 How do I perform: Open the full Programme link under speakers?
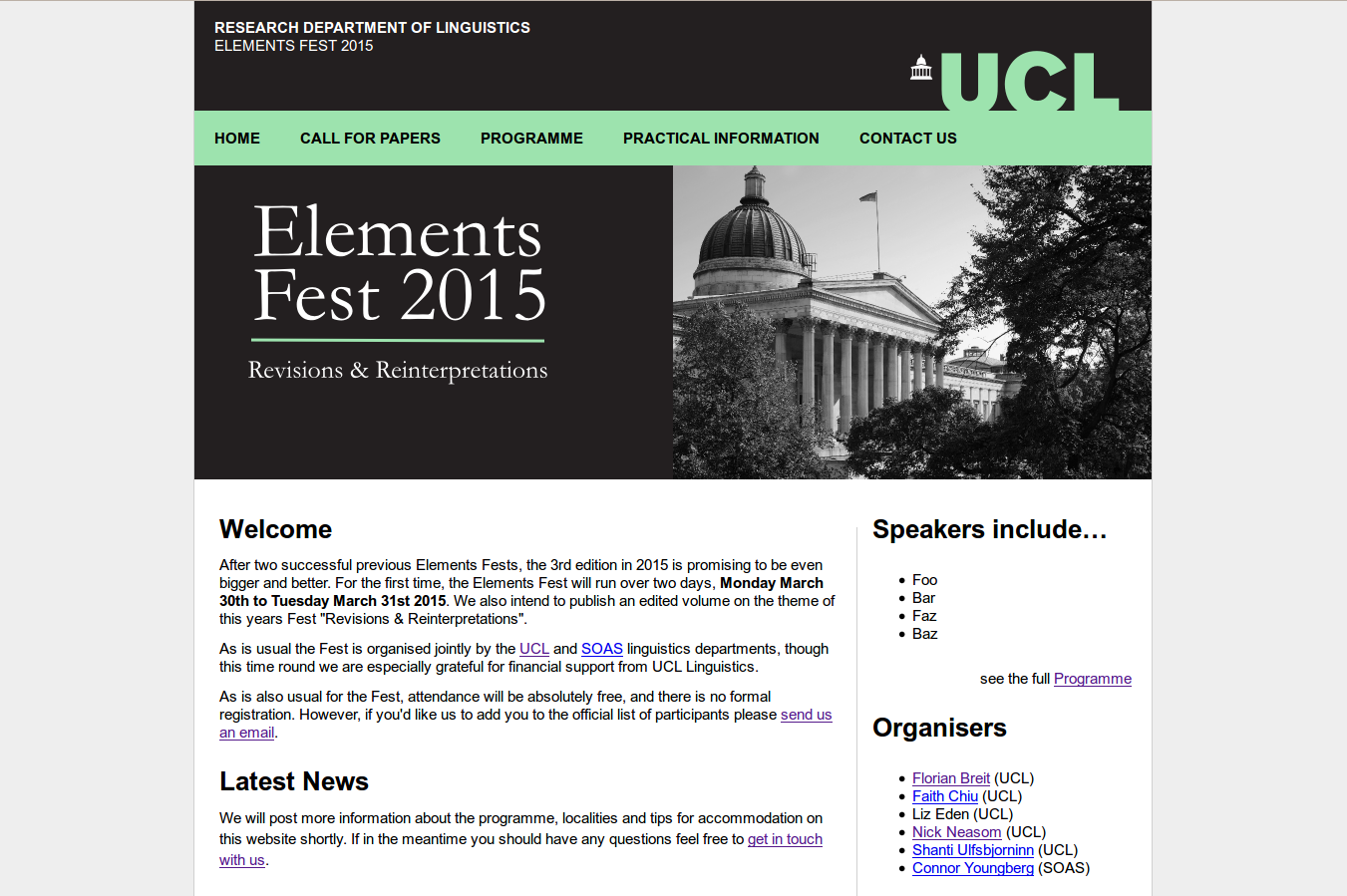(1093, 679)
